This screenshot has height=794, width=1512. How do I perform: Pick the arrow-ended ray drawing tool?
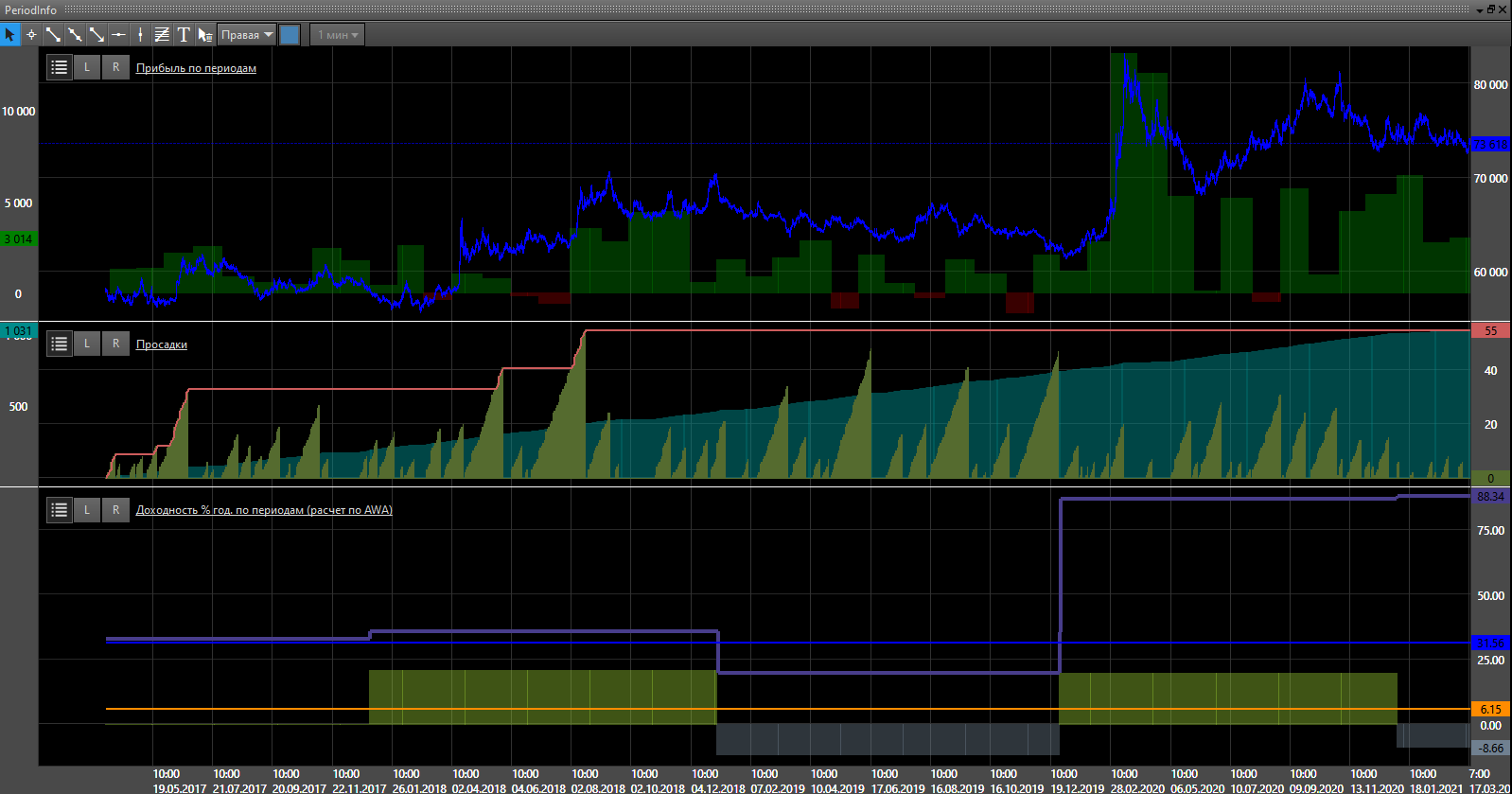[x=97, y=35]
